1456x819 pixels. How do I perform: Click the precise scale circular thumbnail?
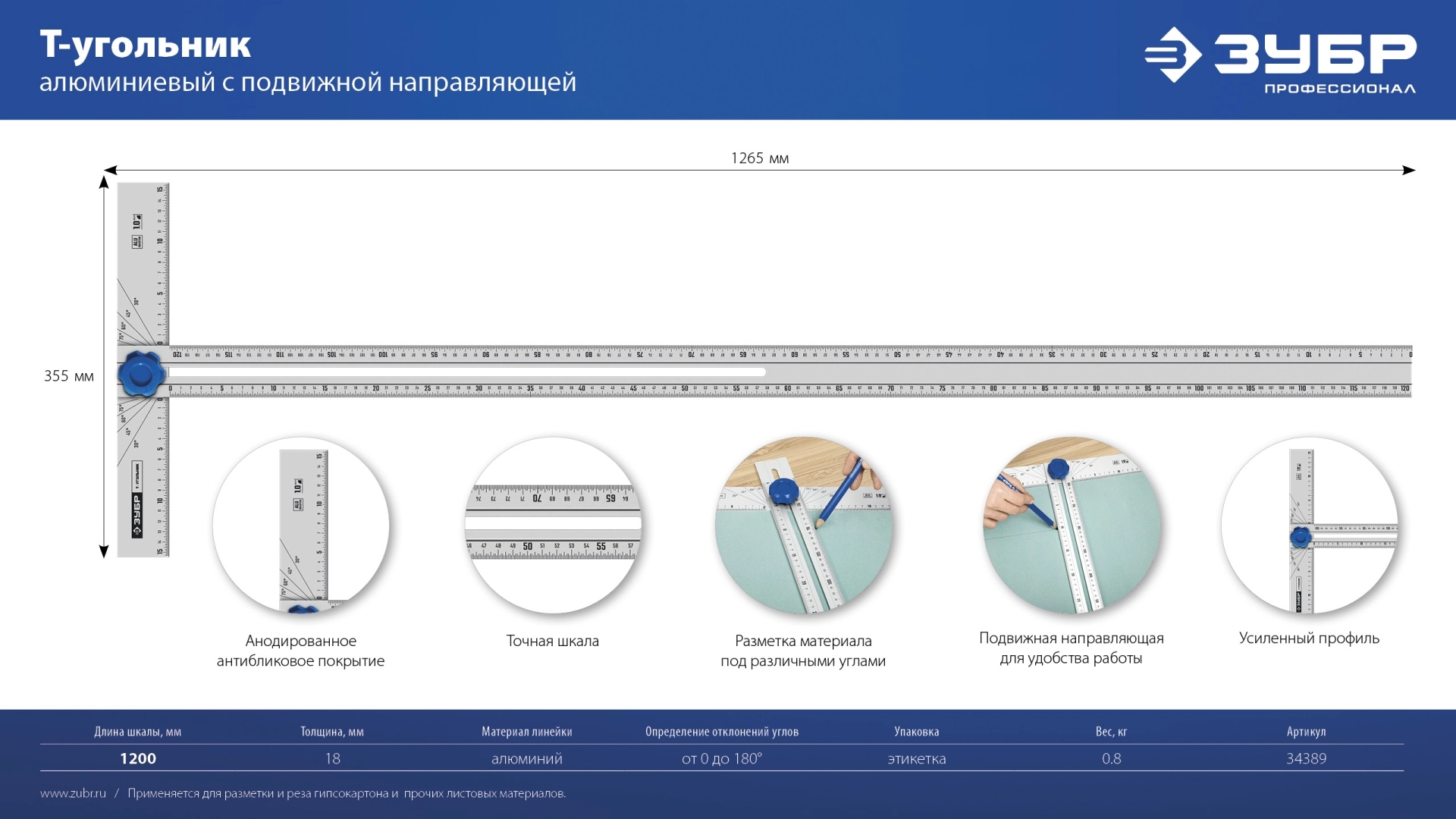(553, 525)
